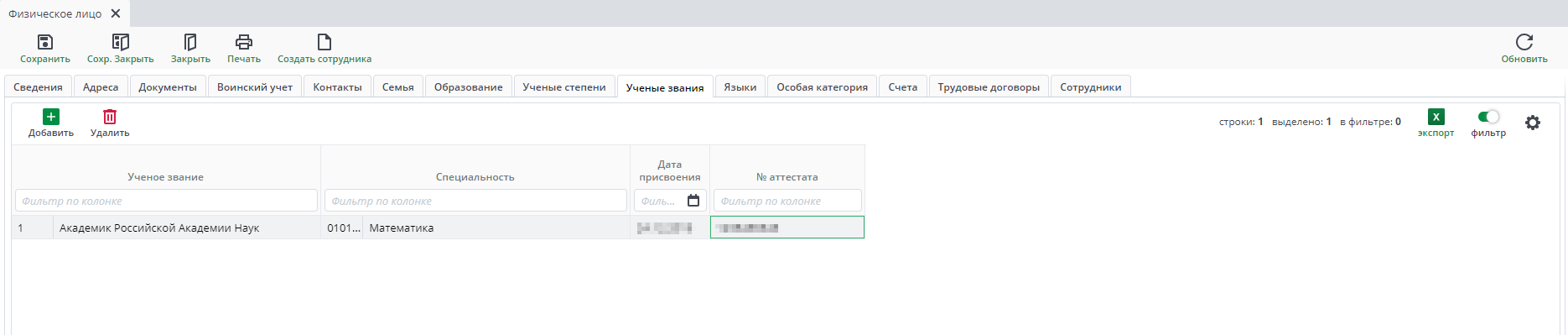The image size is (1568, 335).
Task: Select cell Академик Российской Академии Наук
Action: (x=187, y=228)
